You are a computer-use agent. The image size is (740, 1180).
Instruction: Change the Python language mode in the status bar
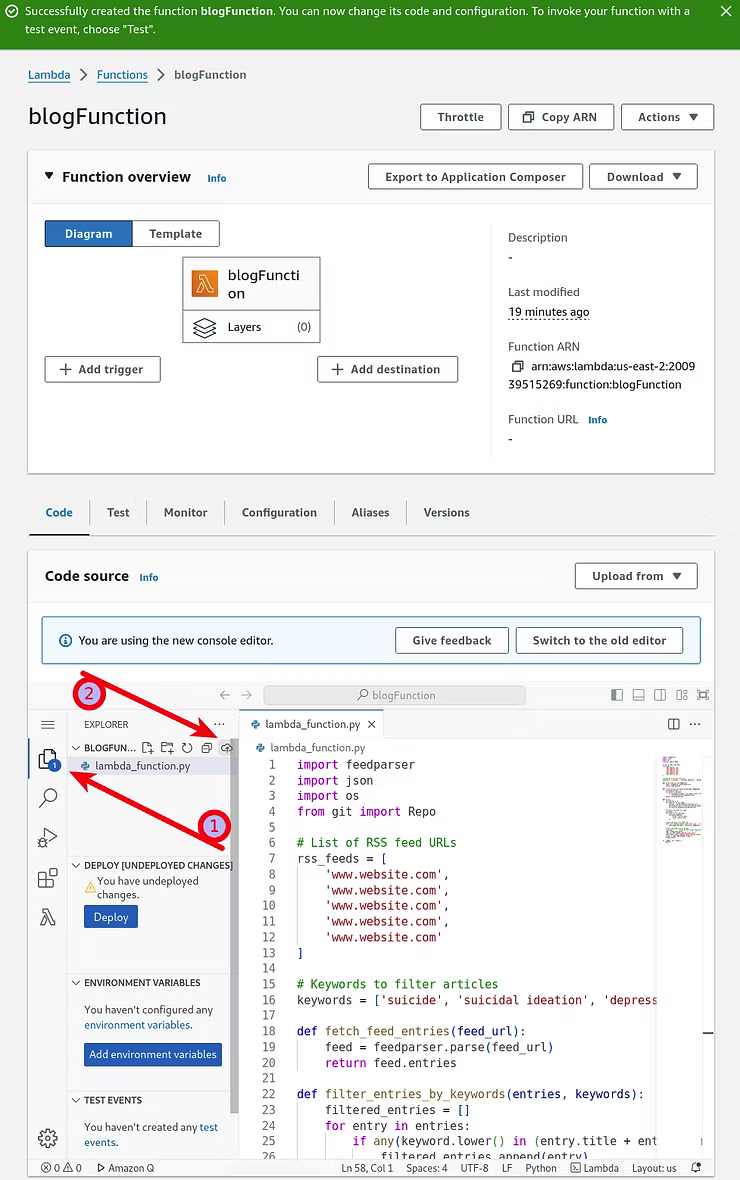541,1168
